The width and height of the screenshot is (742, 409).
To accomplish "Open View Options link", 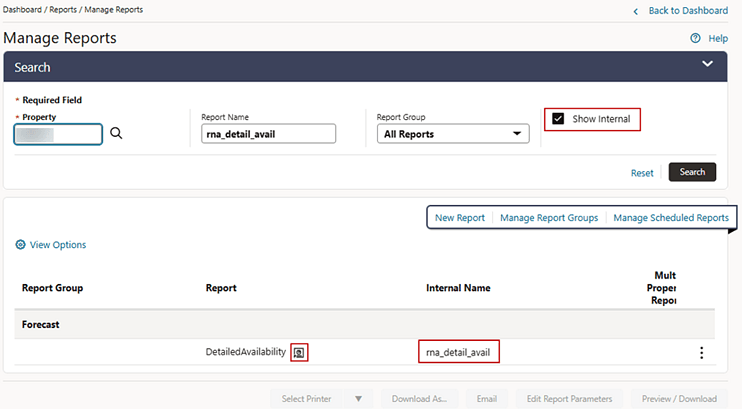I will [x=58, y=245].
